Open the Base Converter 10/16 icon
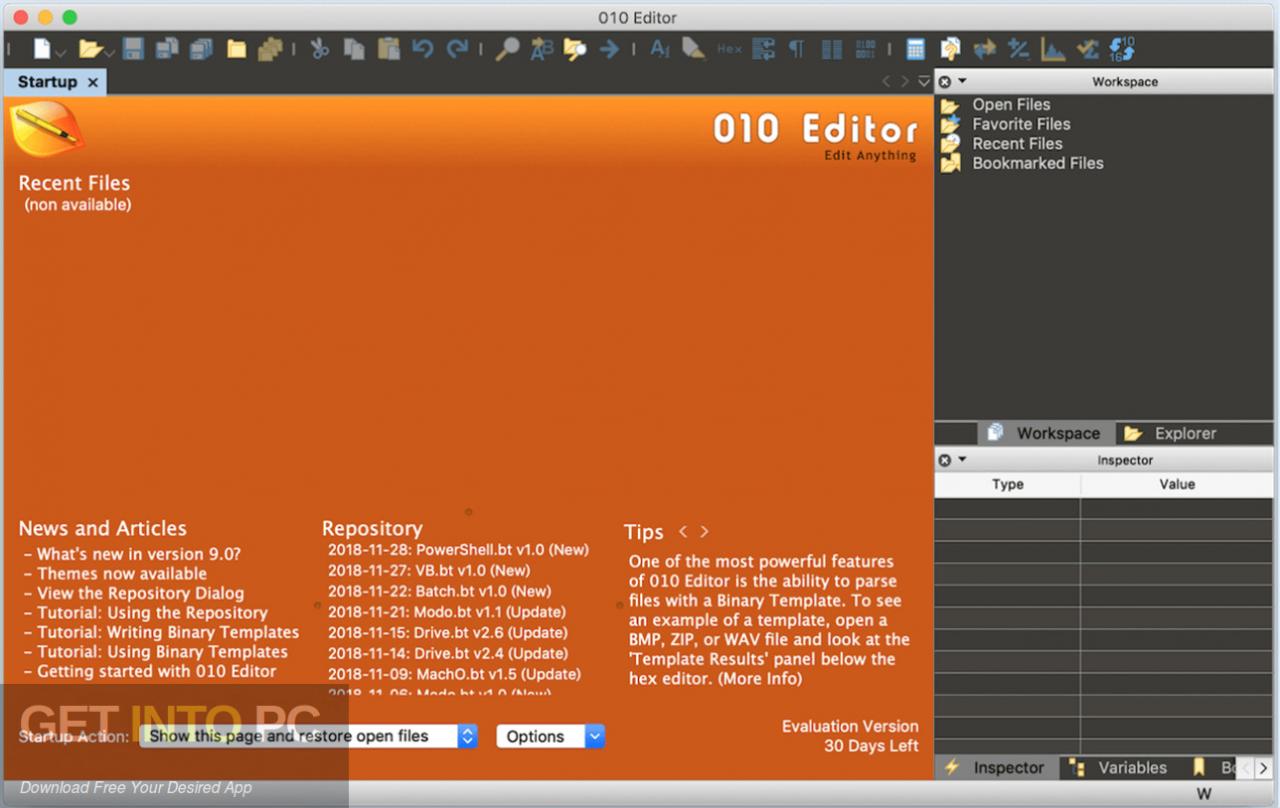 click(x=1122, y=48)
